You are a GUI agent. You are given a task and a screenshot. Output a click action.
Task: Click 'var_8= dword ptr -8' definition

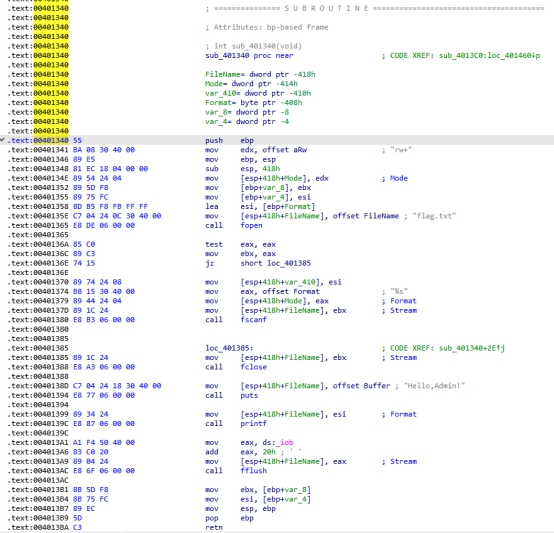click(x=247, y=112)
